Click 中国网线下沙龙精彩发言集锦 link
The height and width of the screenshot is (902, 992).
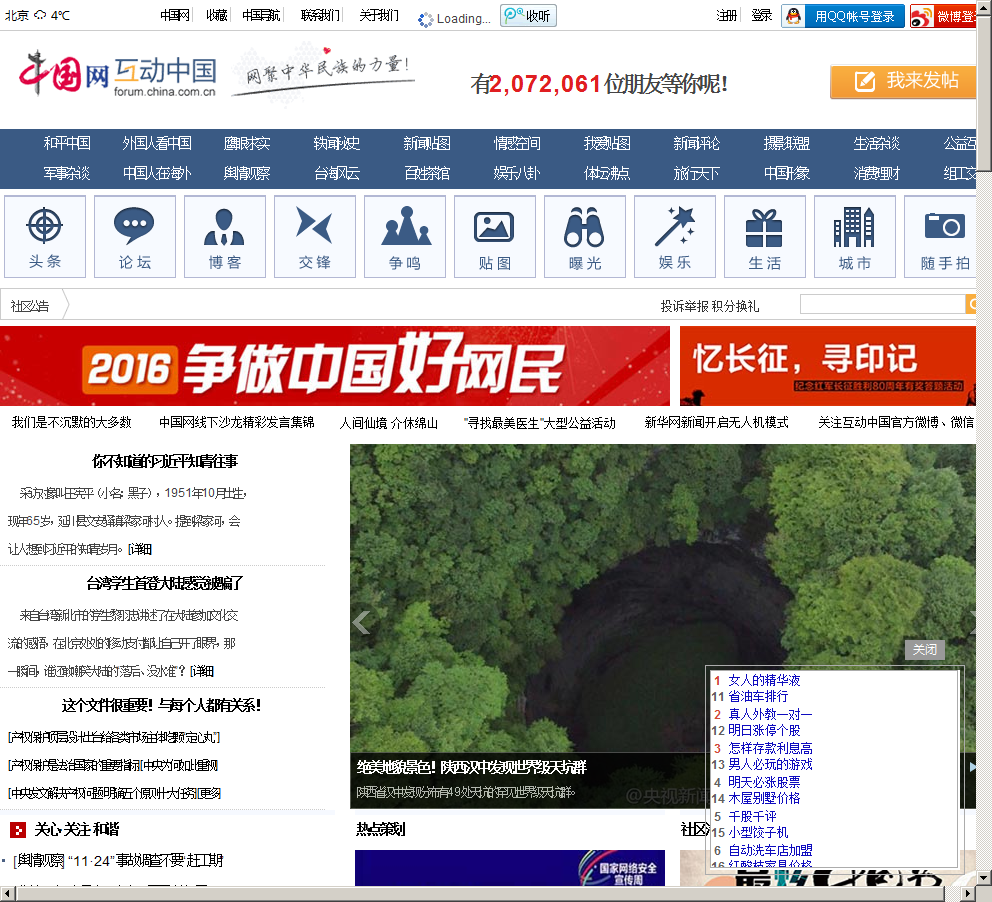pos(237,423)
